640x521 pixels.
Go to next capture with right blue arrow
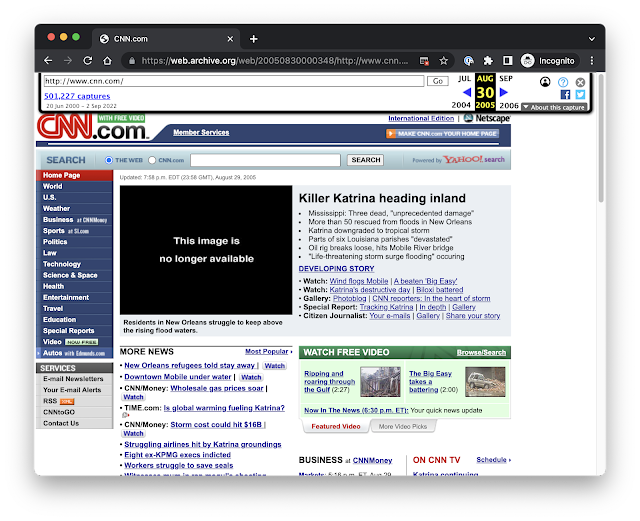click(x=504, y=93)
